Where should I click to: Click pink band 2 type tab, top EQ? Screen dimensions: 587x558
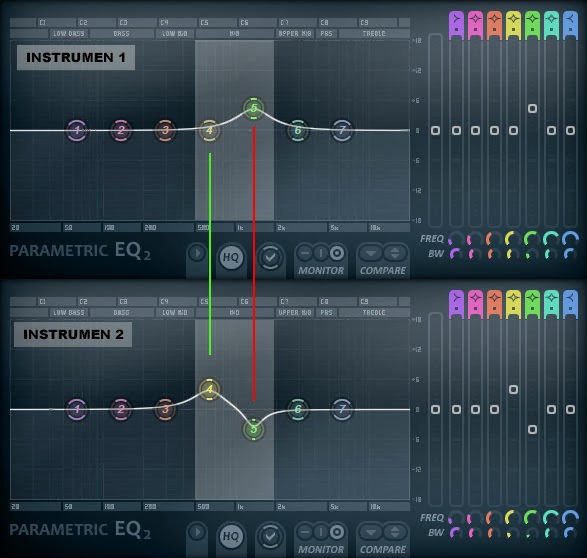tap(475, 25)
